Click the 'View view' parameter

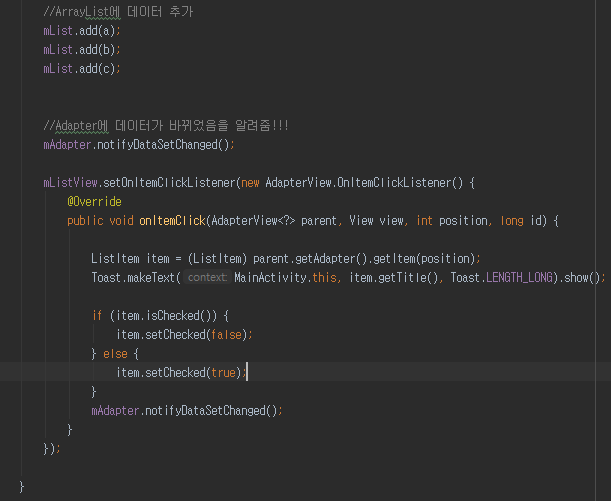tap(376, 221)
